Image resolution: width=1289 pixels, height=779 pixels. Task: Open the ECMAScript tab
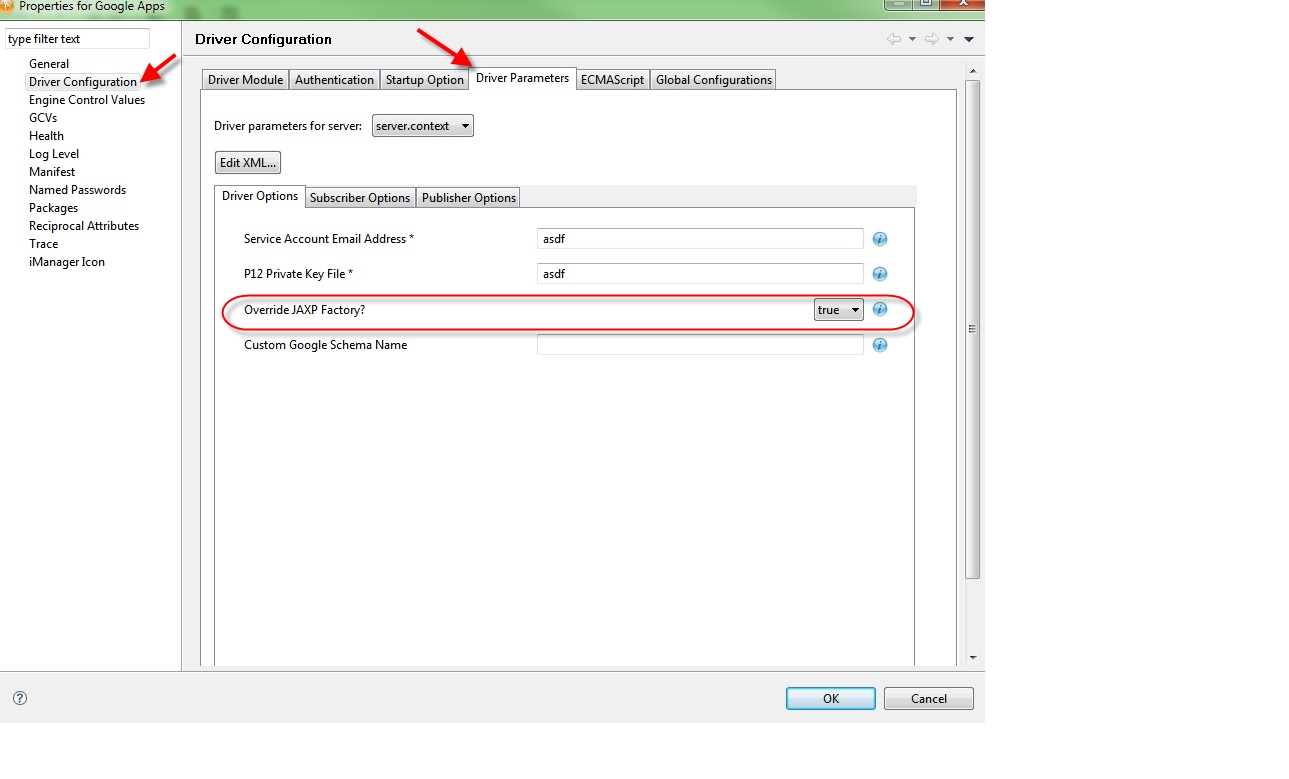coord(613,80)
